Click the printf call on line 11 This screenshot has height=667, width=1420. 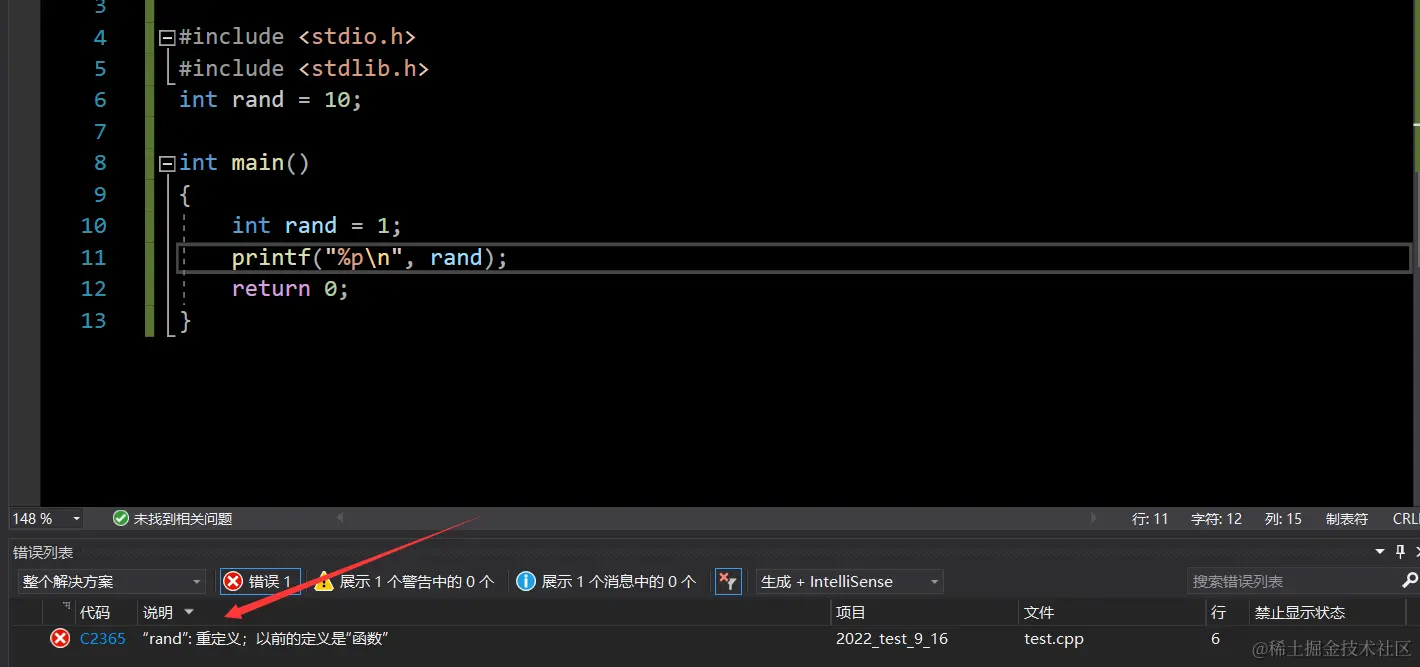[x=271, y=258]
